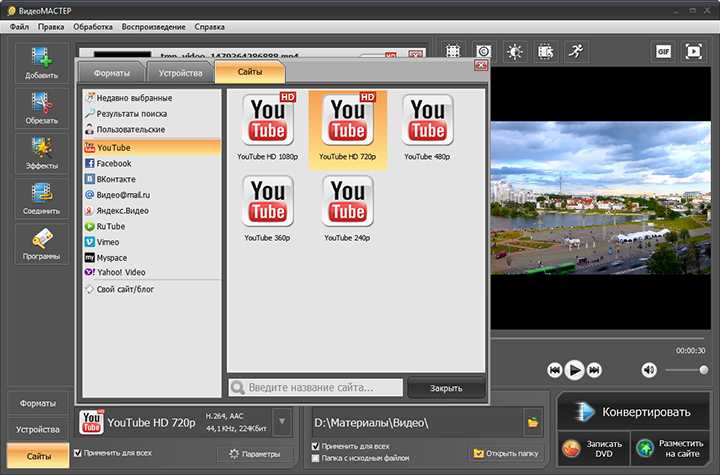Click Записать DVD button
This screenshot has height=475, width=720.
[x=594, y=449]
